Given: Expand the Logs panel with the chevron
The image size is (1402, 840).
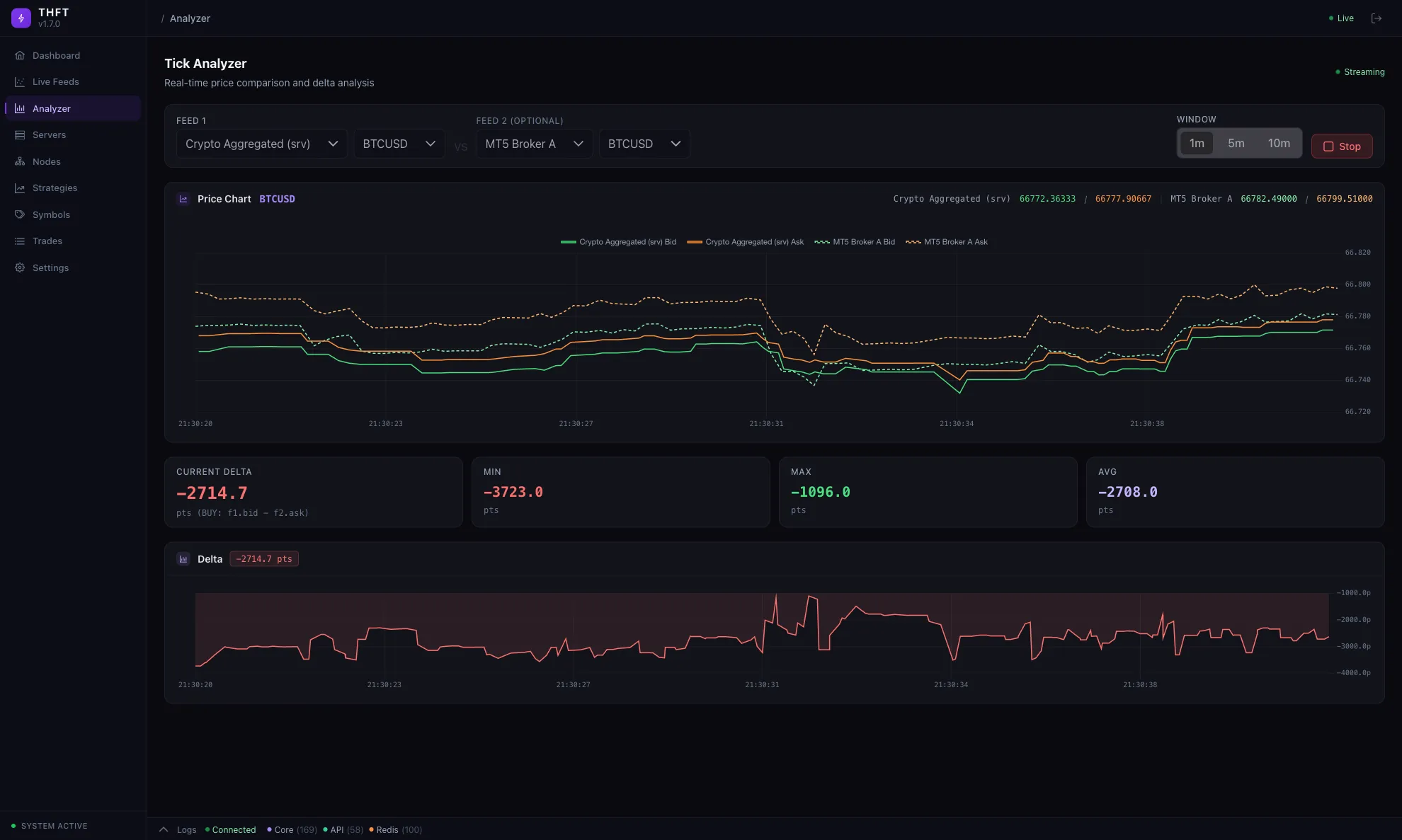Looking at the screenshot, I should (x=164, y=829).
